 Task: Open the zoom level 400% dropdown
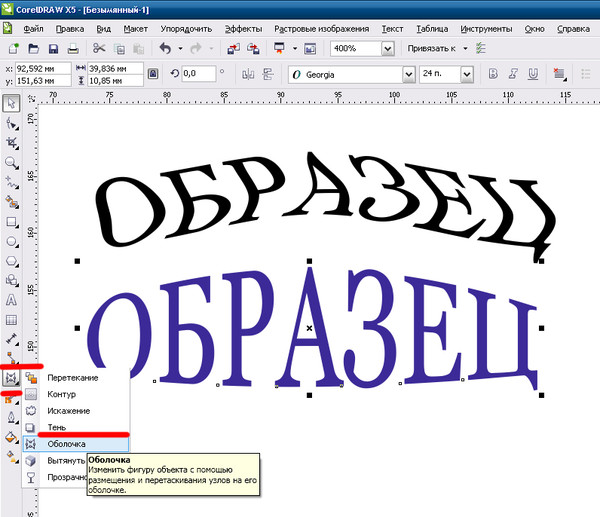tap(388, 49)
